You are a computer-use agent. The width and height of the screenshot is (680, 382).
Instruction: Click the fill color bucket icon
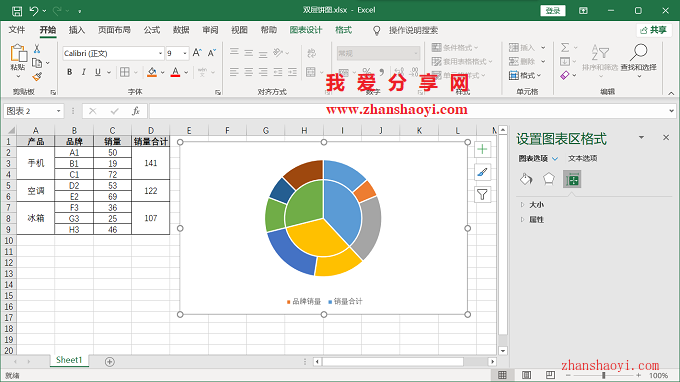click(152, 72)
